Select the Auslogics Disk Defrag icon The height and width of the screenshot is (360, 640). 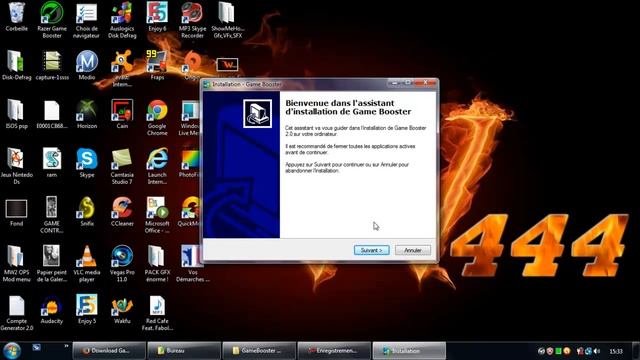(x=122, y=20)
